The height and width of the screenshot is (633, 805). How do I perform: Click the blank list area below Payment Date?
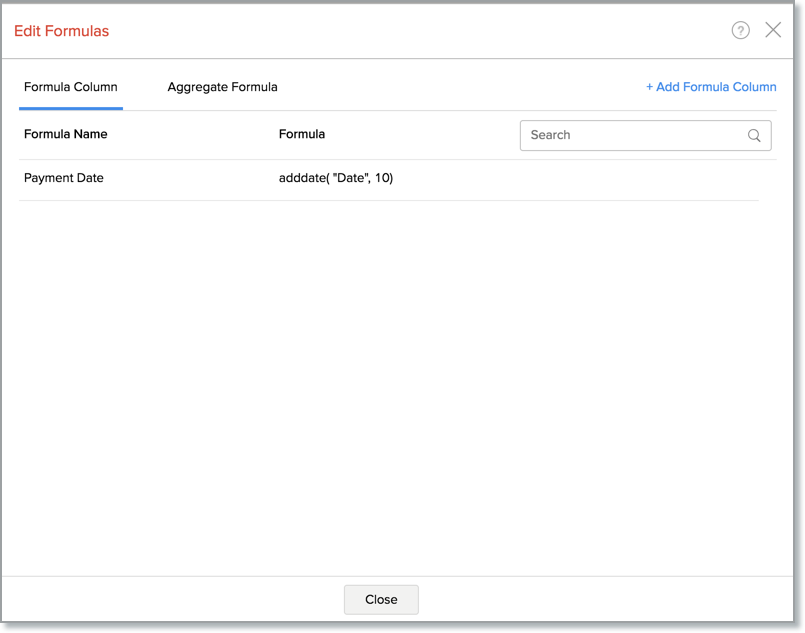[x=388, y=380]
